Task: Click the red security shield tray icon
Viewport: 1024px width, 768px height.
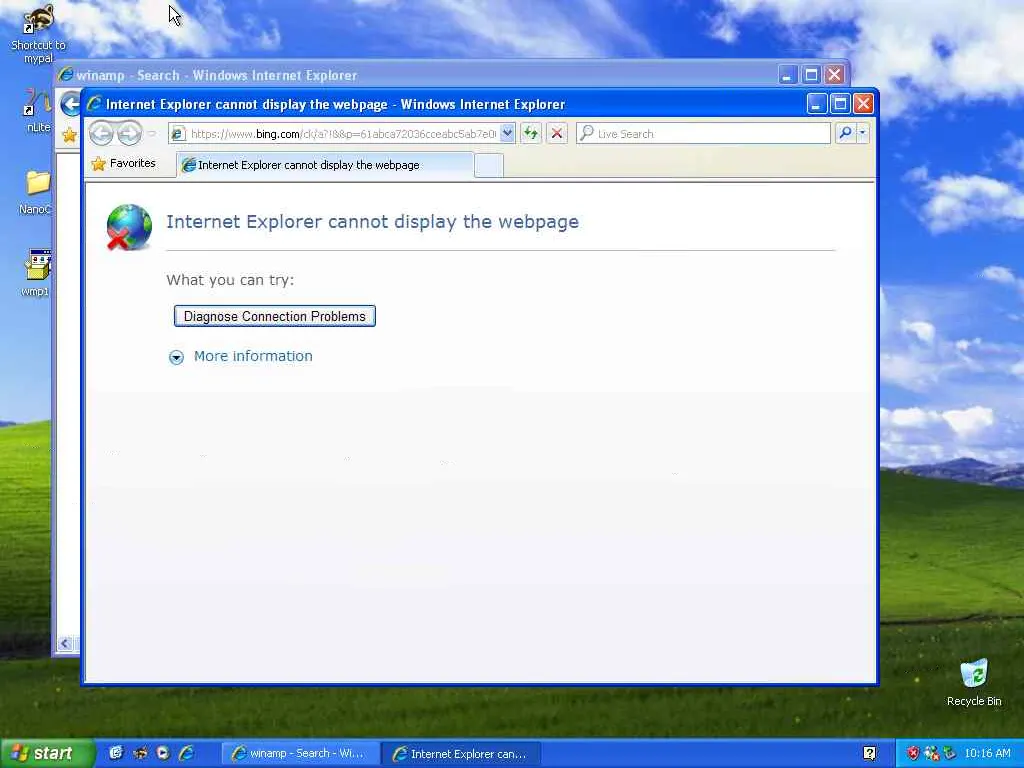Action: [912, 753]
